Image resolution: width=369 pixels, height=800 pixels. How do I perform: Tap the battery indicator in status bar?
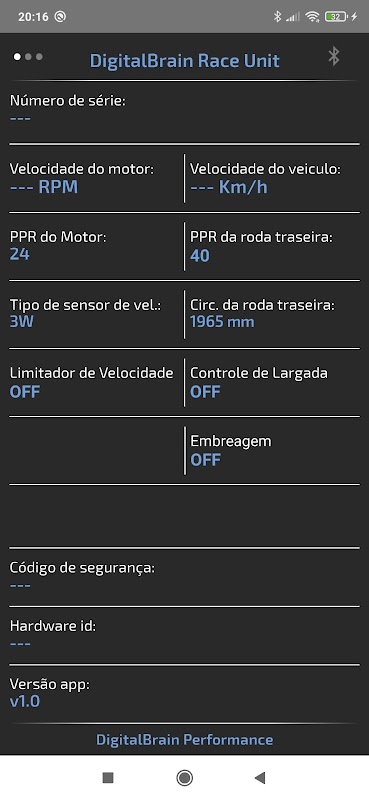(x=337, y=17)
